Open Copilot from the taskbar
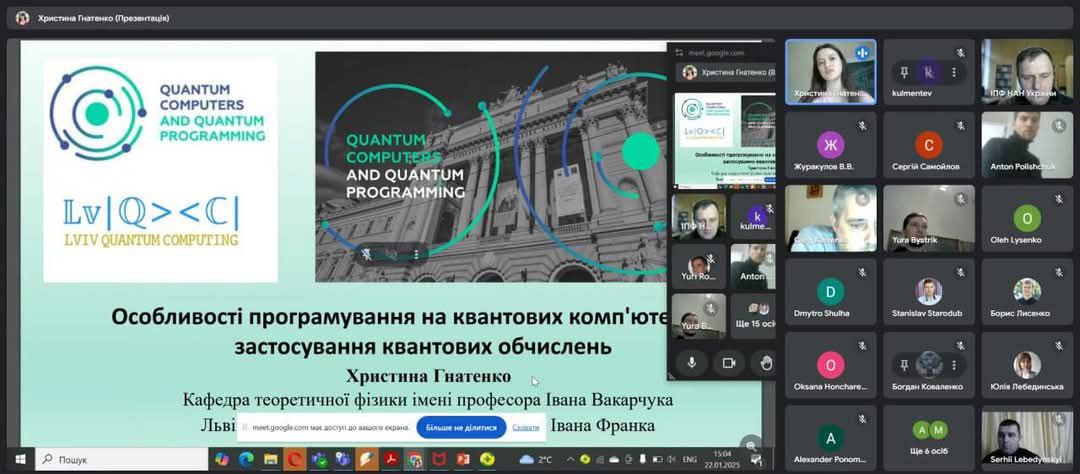 tap(221, 459)
